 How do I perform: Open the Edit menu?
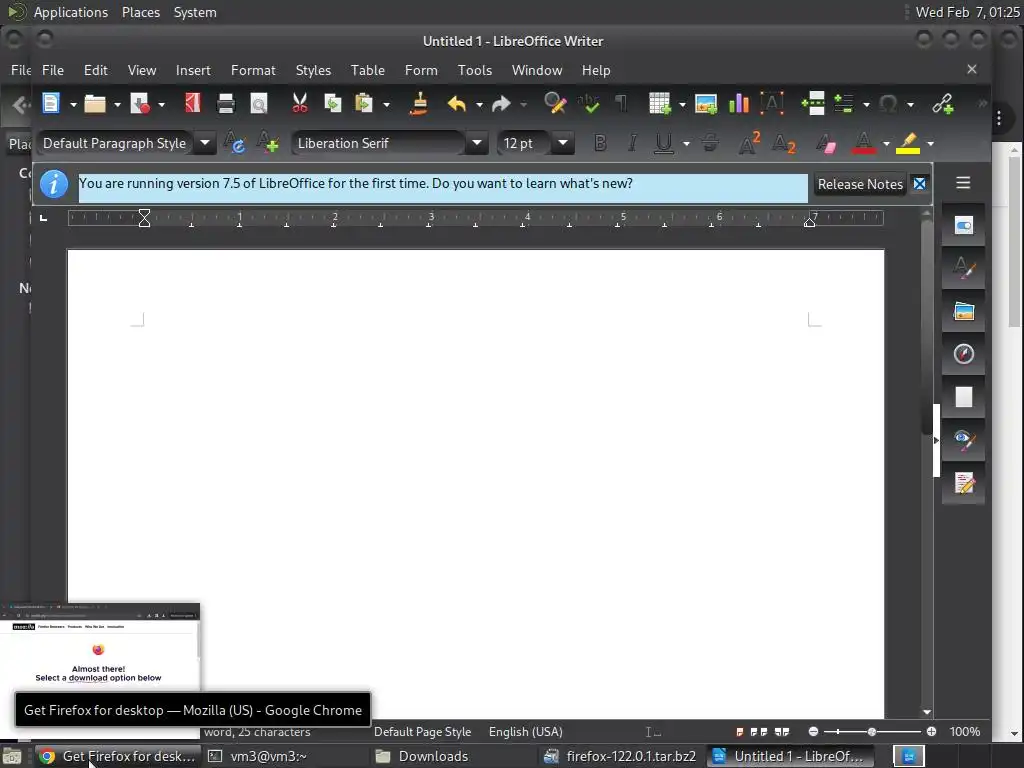[95, 70]
